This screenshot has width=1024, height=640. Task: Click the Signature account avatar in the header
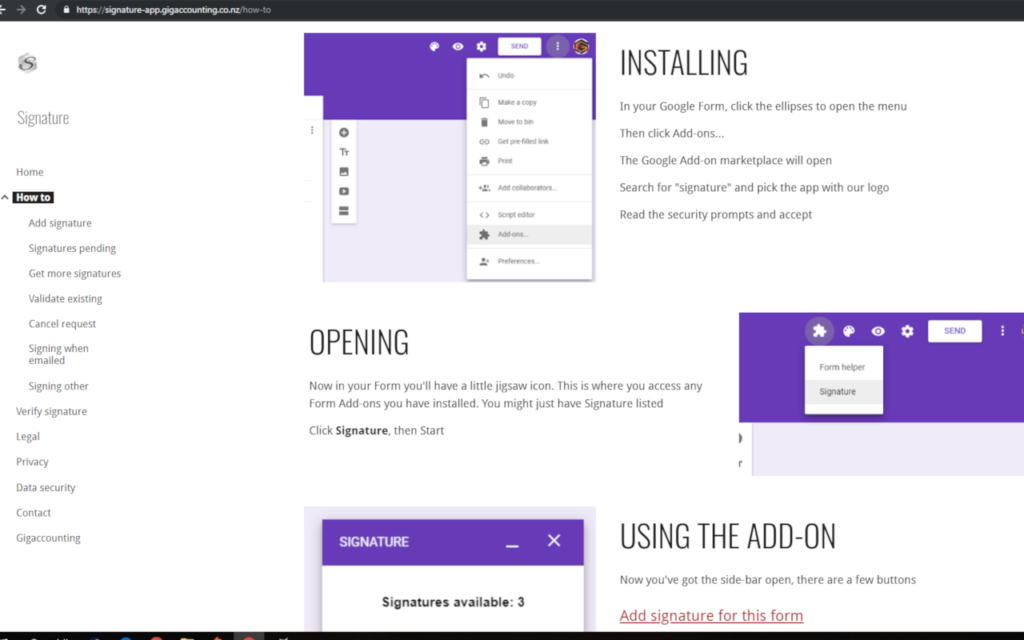point(579,46)
